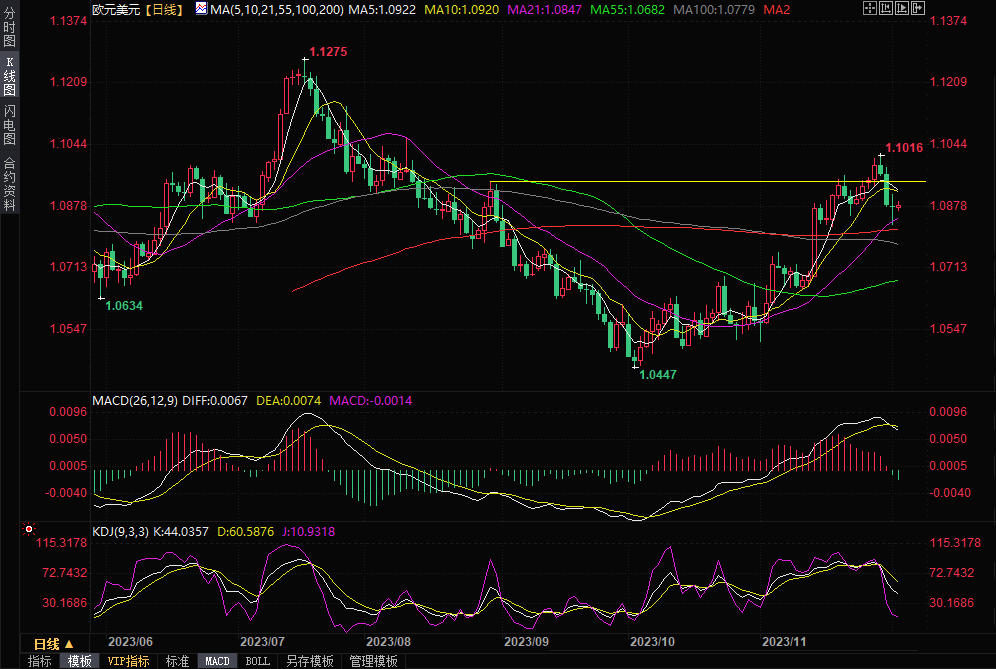This screenshot has height=669, width=996.
Task: Click the red sun icon beside KDJ panel
Action: (29, 529)
